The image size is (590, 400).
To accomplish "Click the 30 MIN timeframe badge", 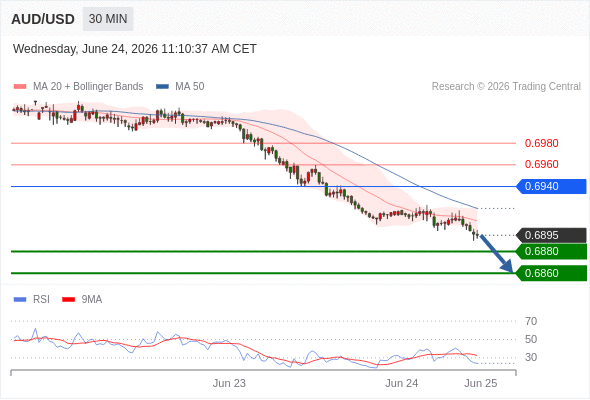I will pyautogui.click(x=108, y=19).
